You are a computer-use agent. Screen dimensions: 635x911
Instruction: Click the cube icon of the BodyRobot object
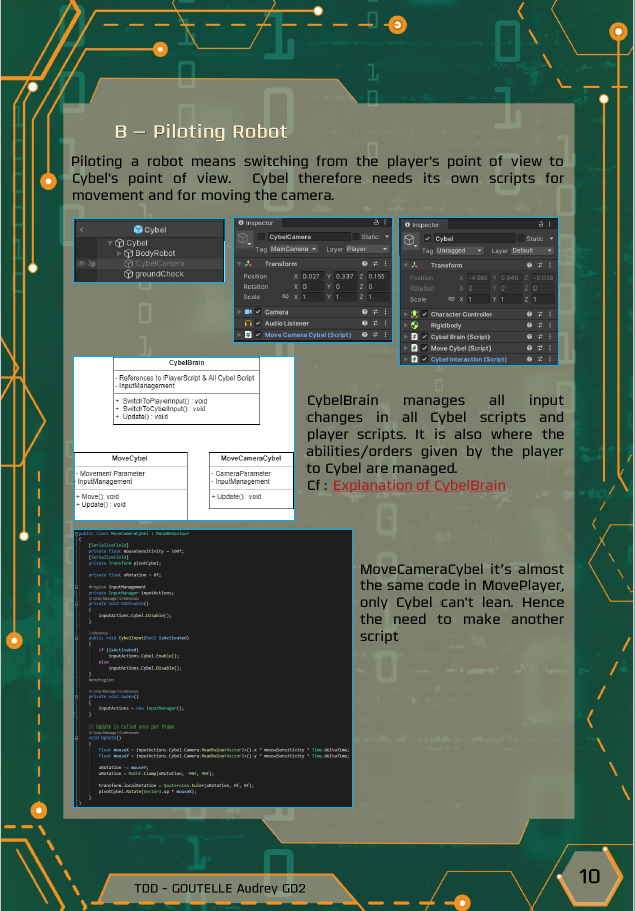[x=129, y=253]
